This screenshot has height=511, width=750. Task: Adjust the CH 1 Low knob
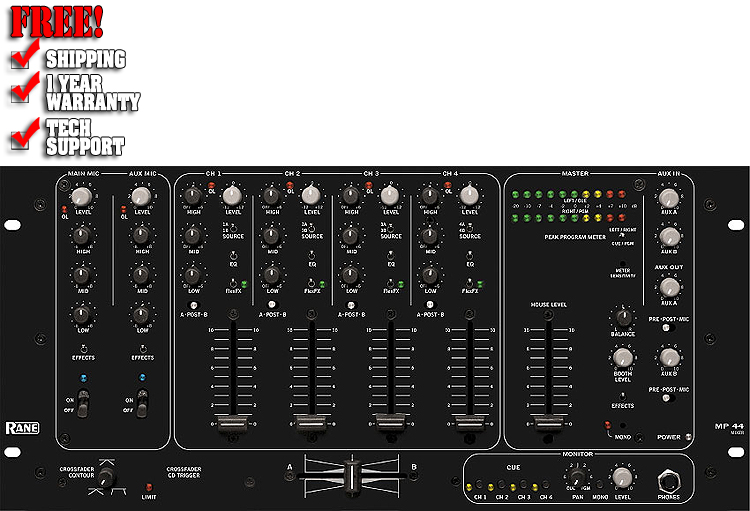193,275
